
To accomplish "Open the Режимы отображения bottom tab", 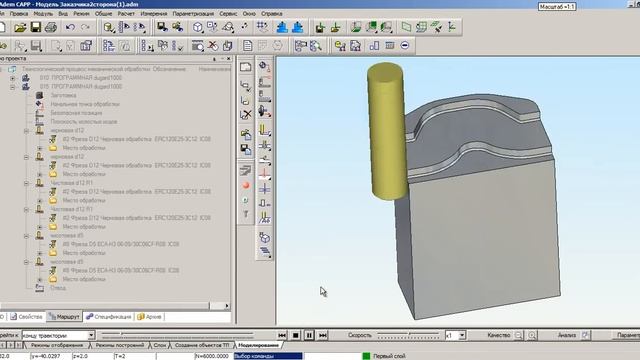I will (57, 345).
